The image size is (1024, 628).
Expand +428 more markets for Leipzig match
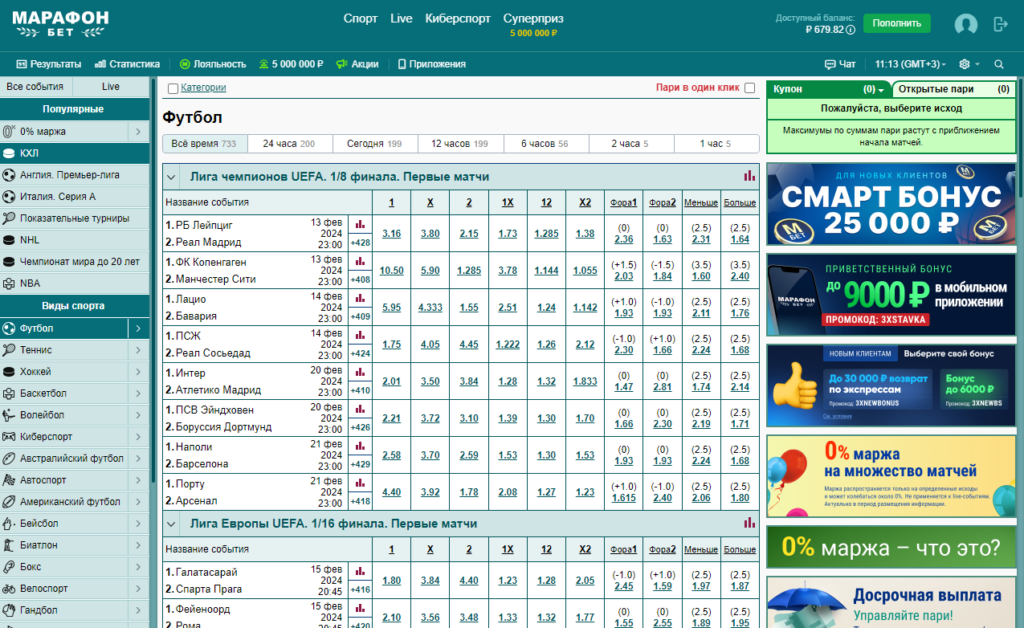tap(360, 242)
